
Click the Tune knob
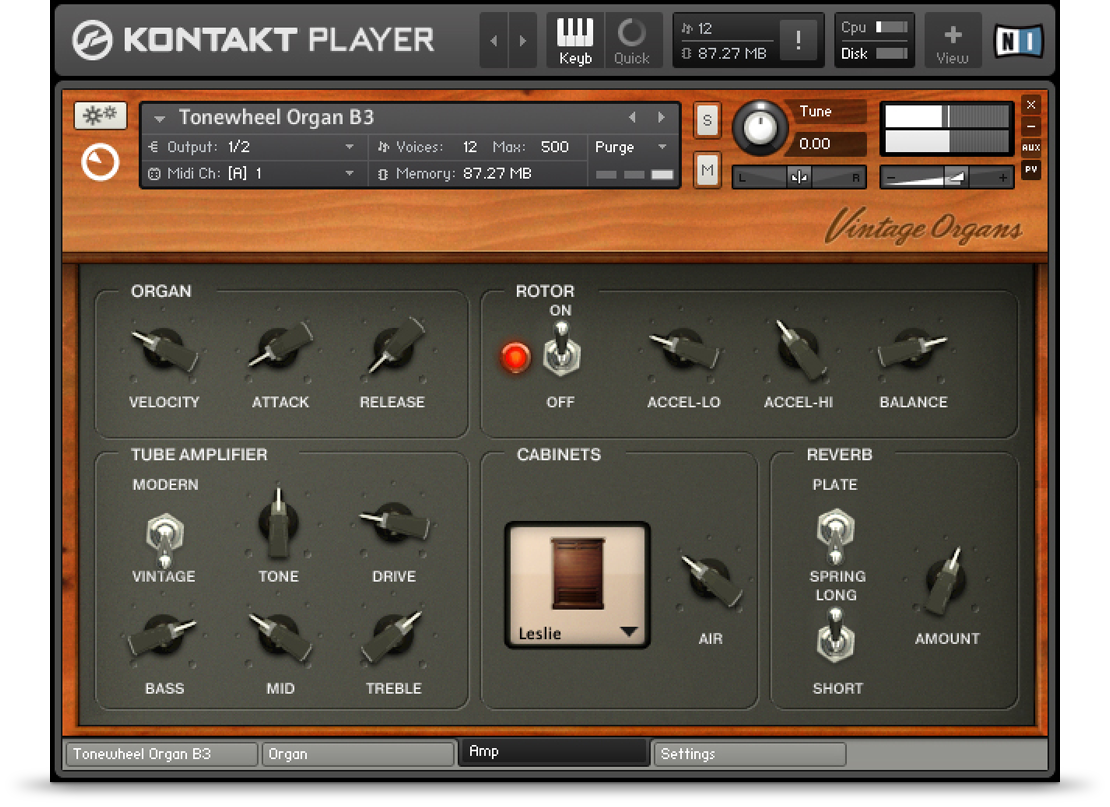(759, 127)
